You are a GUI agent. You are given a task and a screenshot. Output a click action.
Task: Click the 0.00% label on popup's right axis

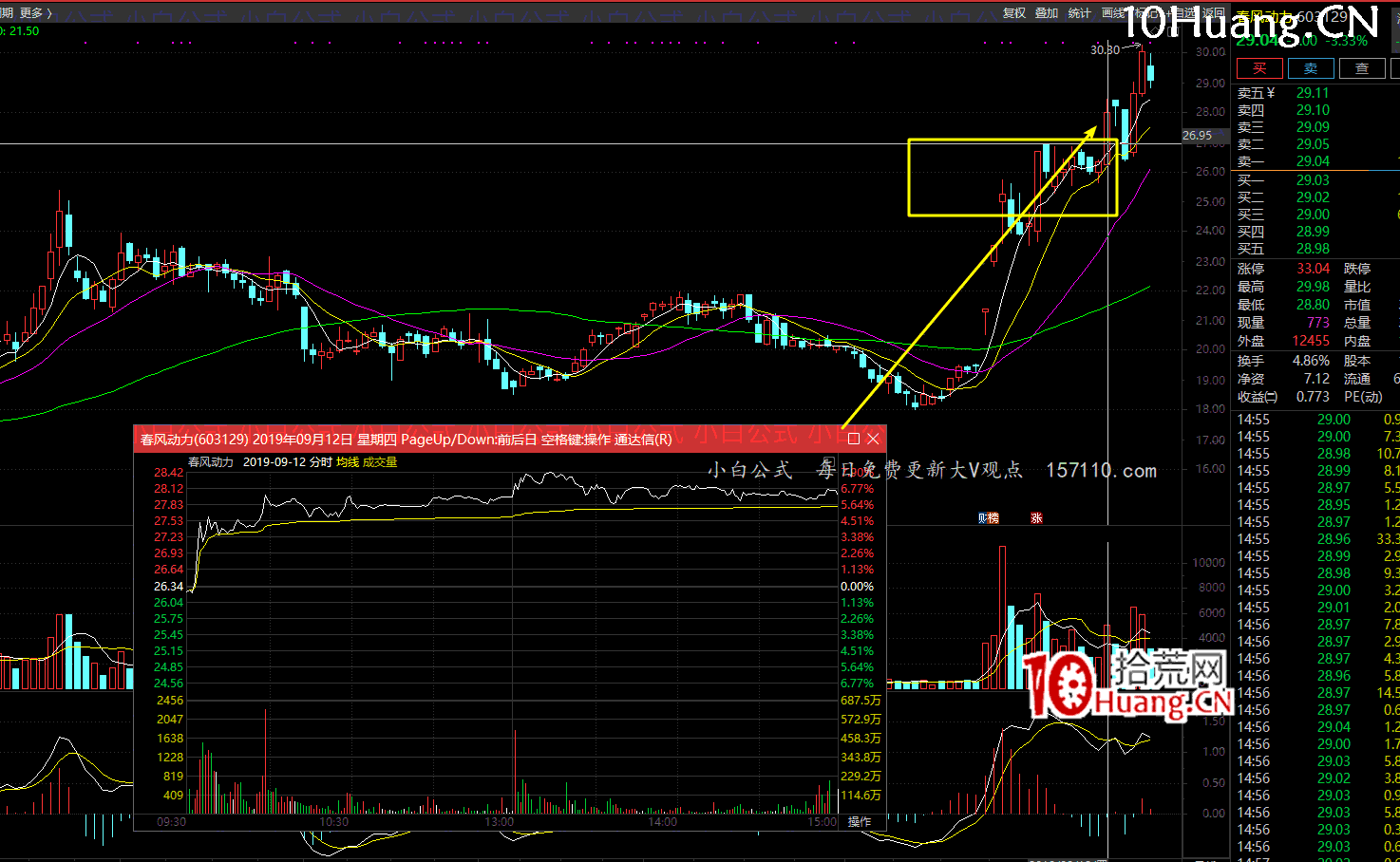click(x=857, y=587)
